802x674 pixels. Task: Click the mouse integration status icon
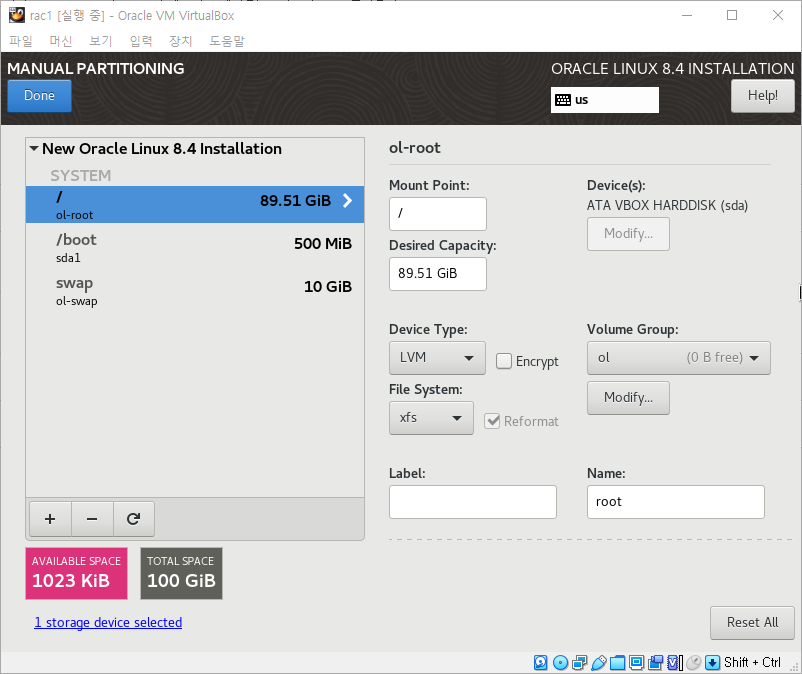(694, 663)
